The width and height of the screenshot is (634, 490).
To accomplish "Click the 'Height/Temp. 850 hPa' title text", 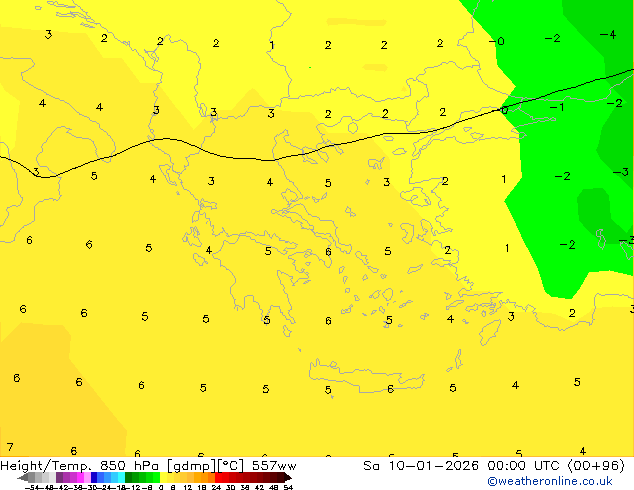I will [79, 466].
